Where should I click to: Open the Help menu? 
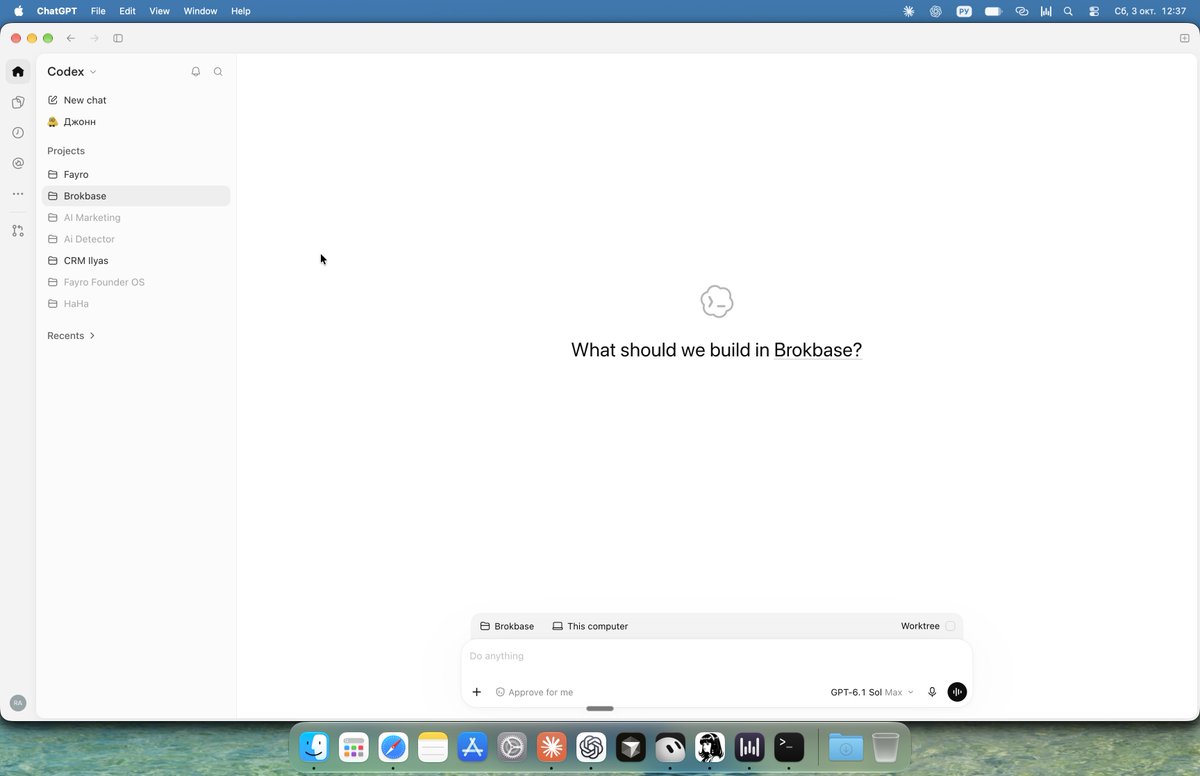[240, 11]
